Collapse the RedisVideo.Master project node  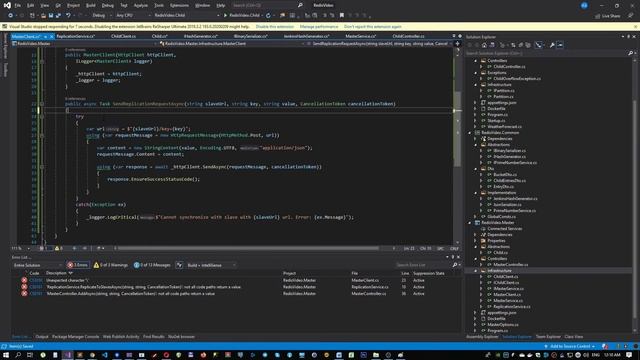point(469,223)
